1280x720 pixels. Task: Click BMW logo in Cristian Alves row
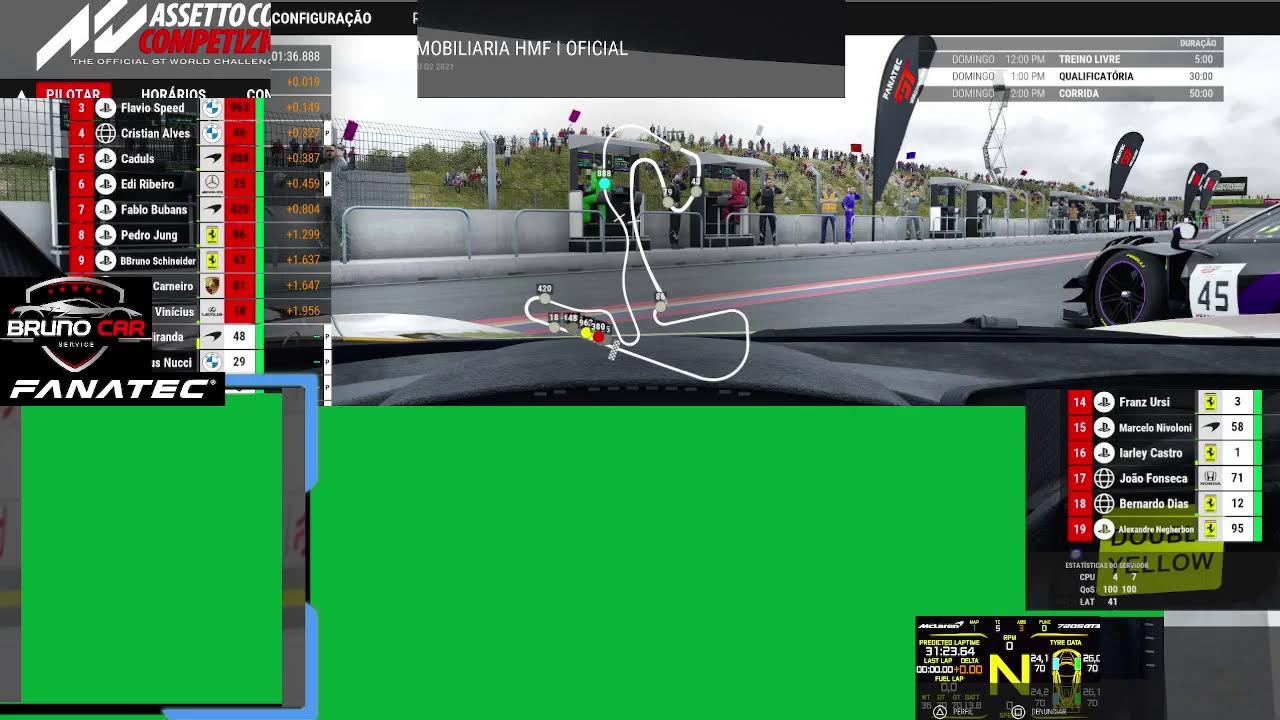pos(212,133)
